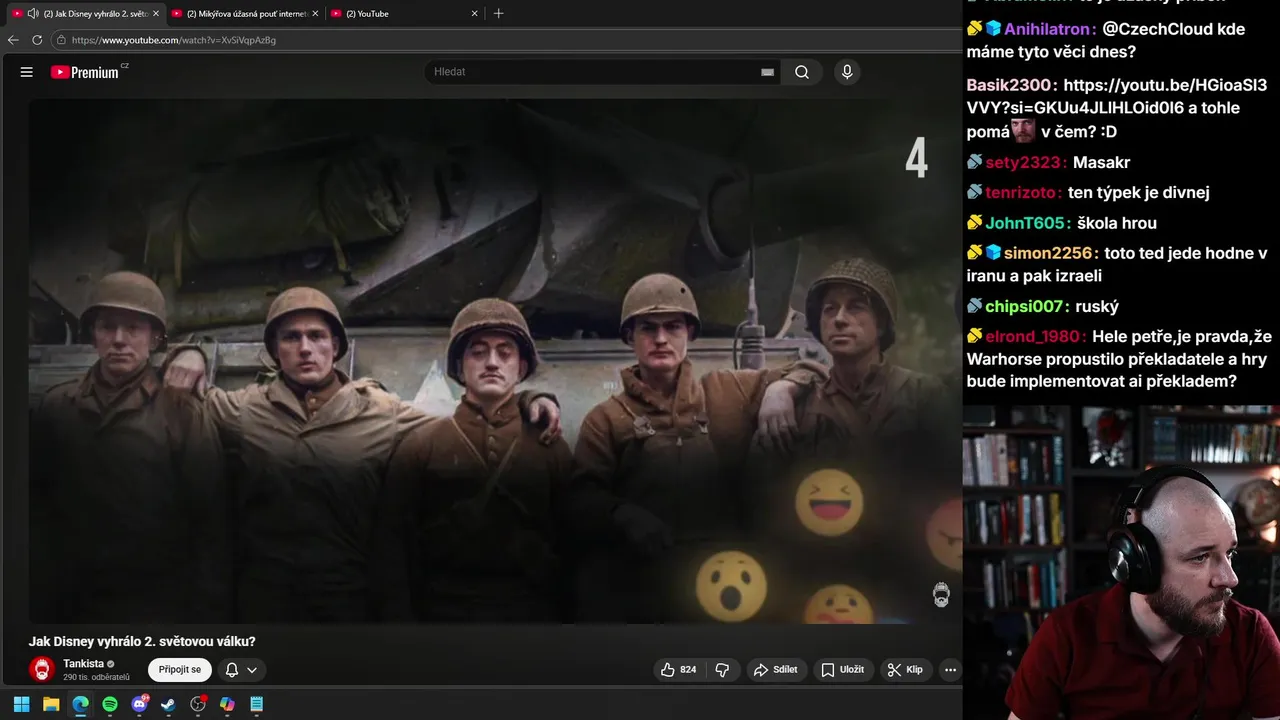Switch to the (2) YouTube tab
Viewport: 1280px width, 720px height.
coord(404,14)
